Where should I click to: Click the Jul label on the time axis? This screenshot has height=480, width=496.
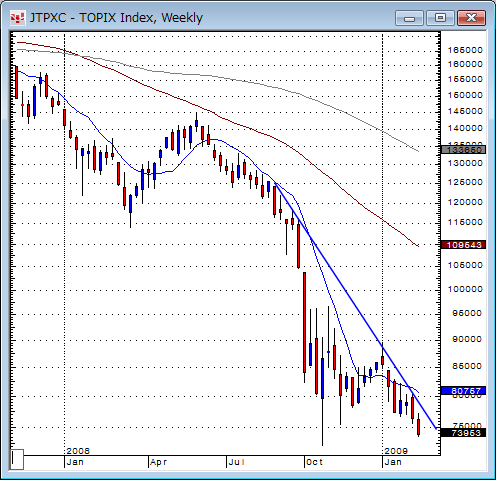[x=237, y=462]
